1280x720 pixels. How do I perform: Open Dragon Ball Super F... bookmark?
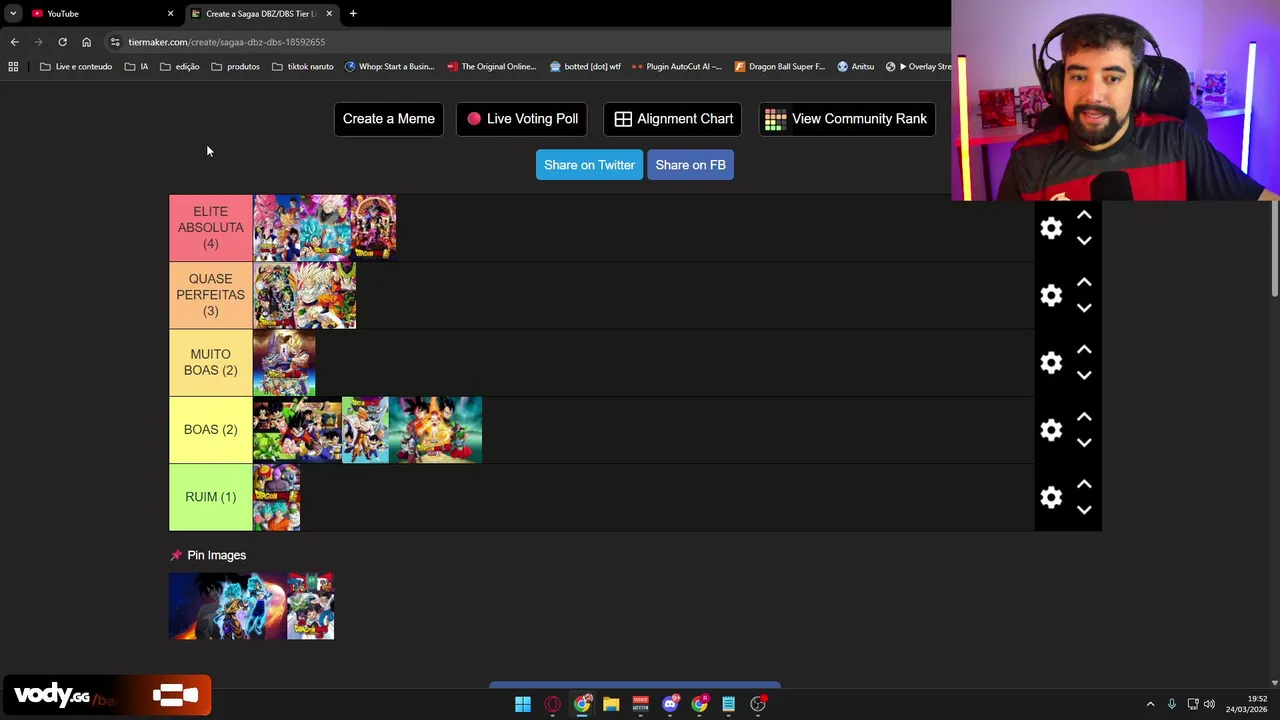point(780,67)
